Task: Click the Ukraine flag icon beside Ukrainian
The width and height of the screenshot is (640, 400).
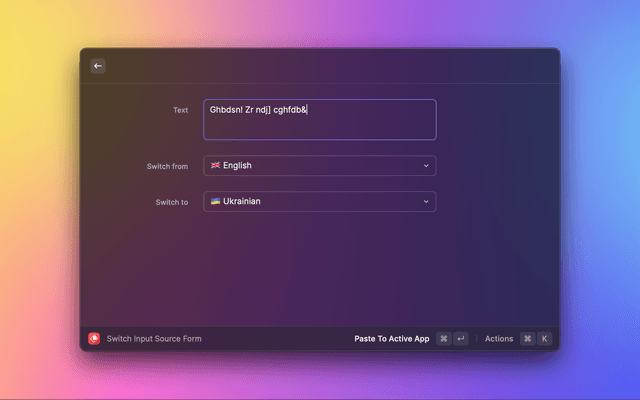Action: [215, 201]
